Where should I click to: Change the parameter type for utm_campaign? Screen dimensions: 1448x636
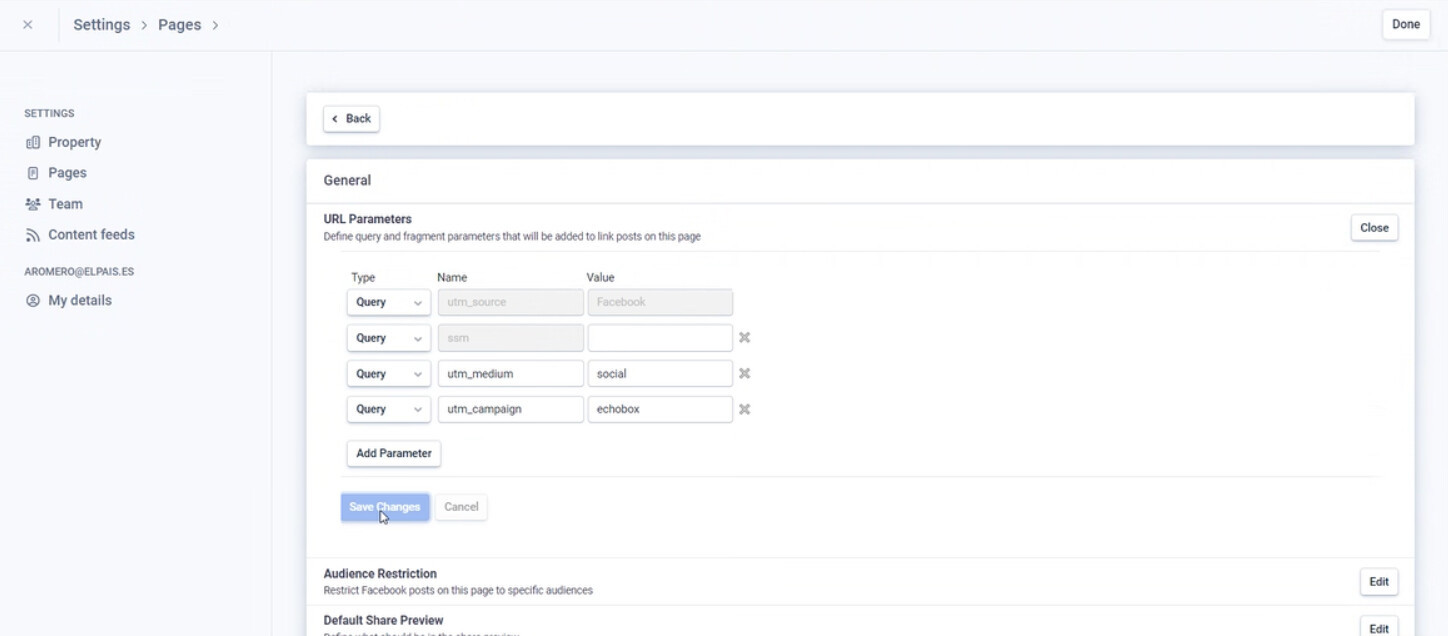[x=388, y=409]
